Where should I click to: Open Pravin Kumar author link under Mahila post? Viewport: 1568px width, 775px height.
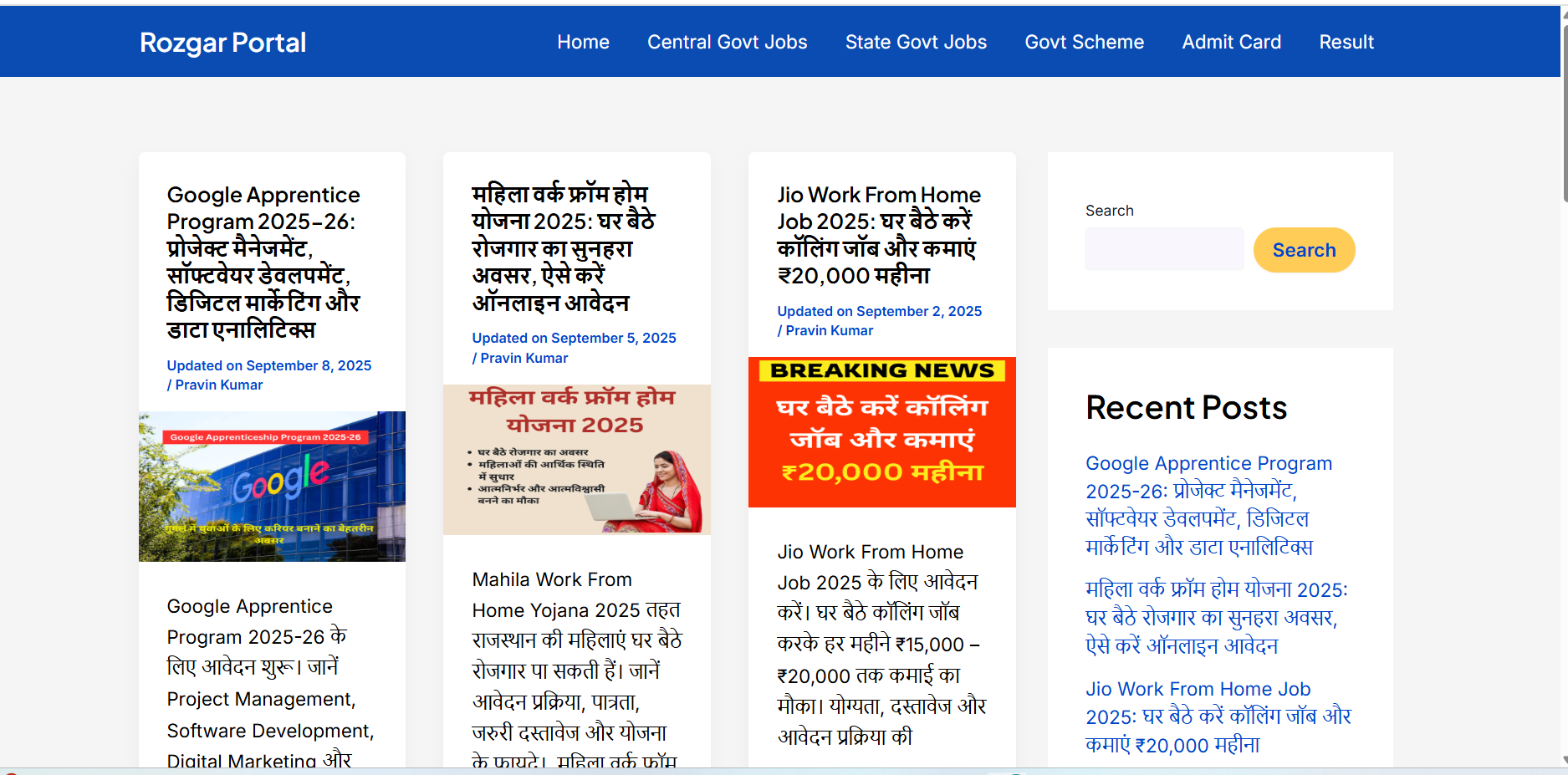(524, 358)
